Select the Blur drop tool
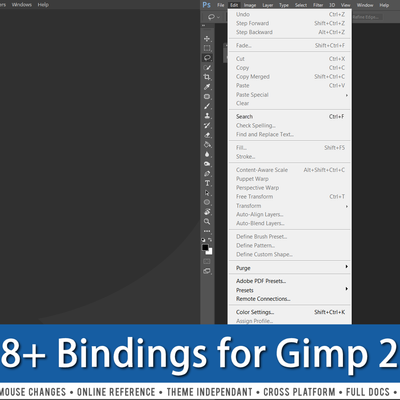400x400 pixels. (x=207, y=154)
